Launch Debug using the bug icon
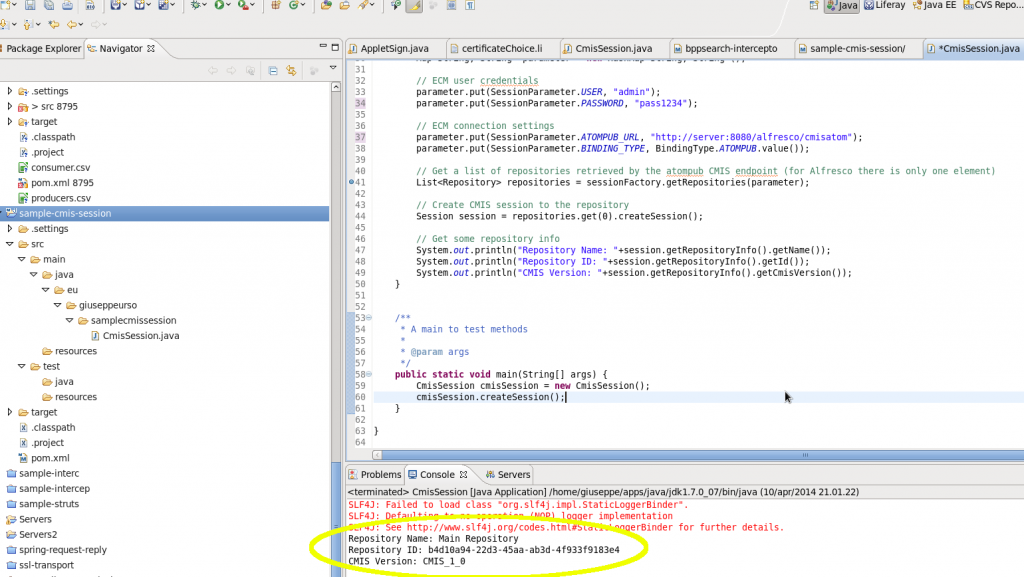1024x577 pixels. click(194, 7)
